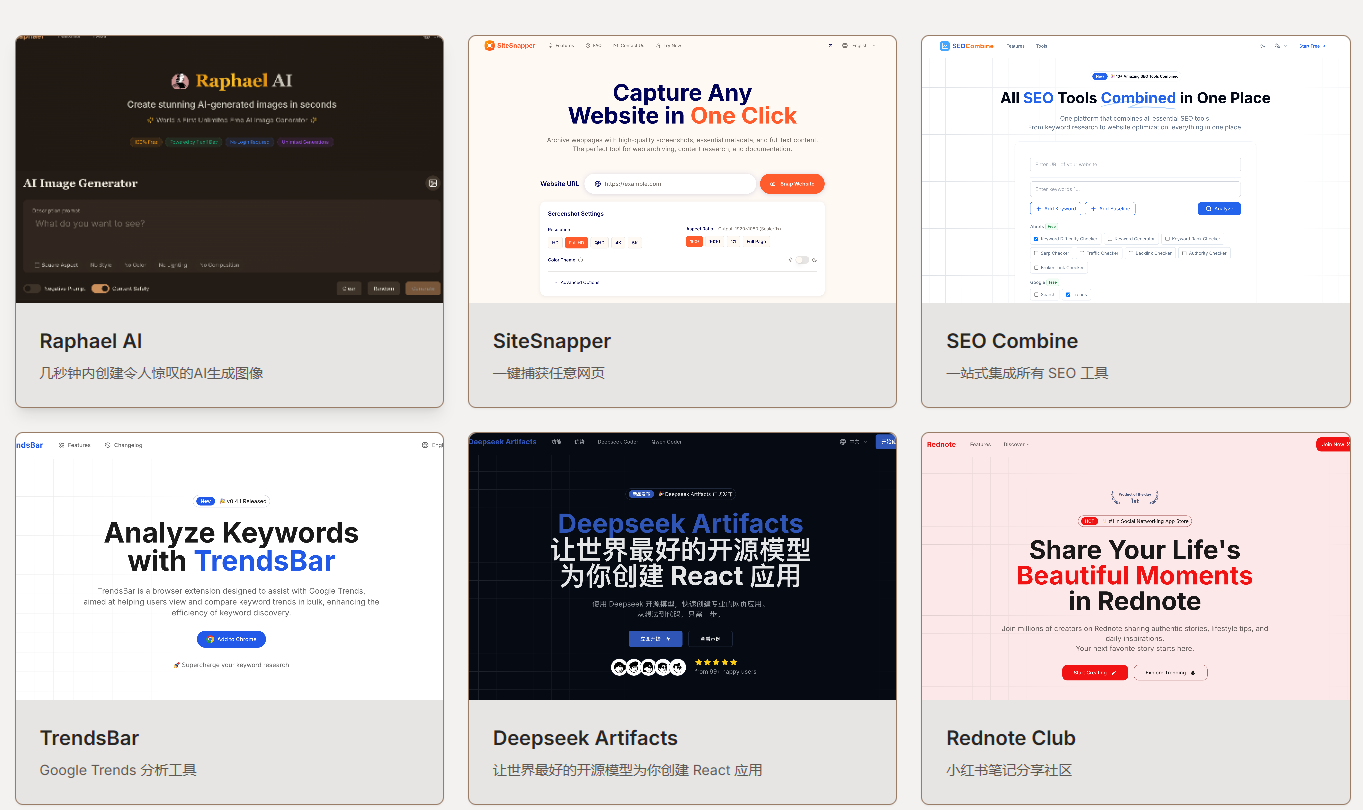Click the SiteSnapper card title
Image resolution: width=1363 pixels, height=810 pixels.
(x=552, y=341)
